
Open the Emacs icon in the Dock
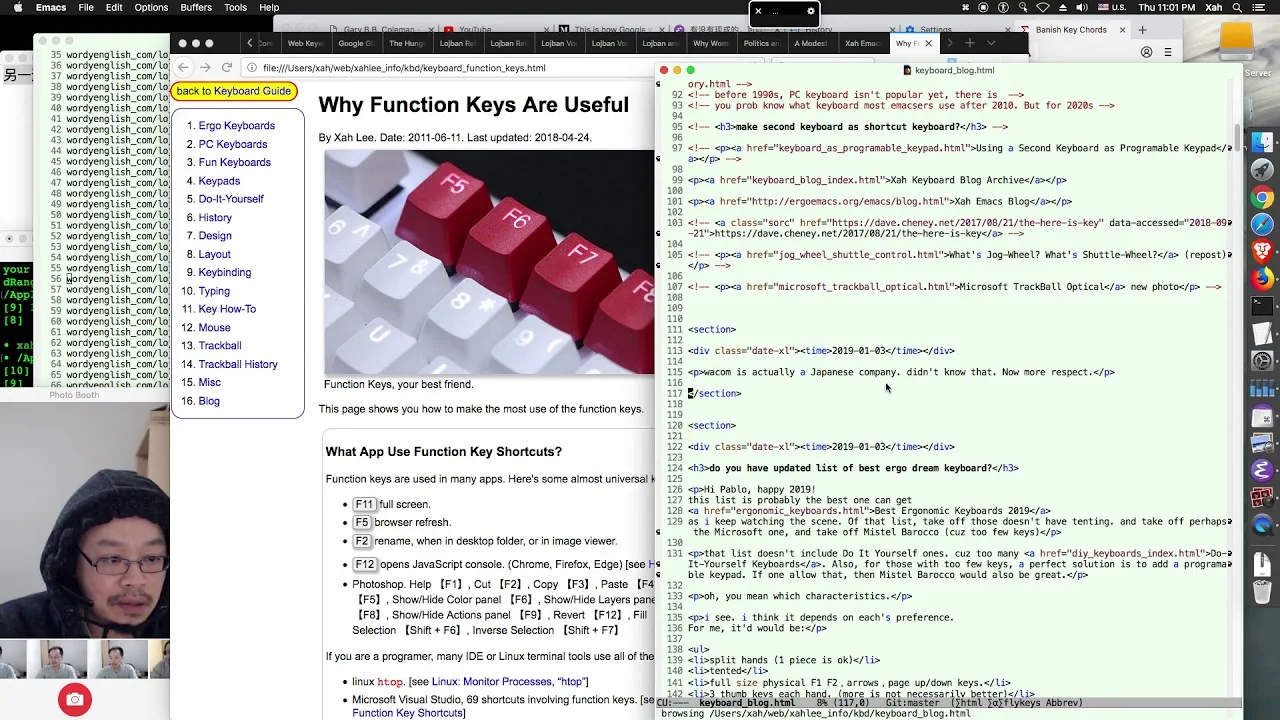1262,469
